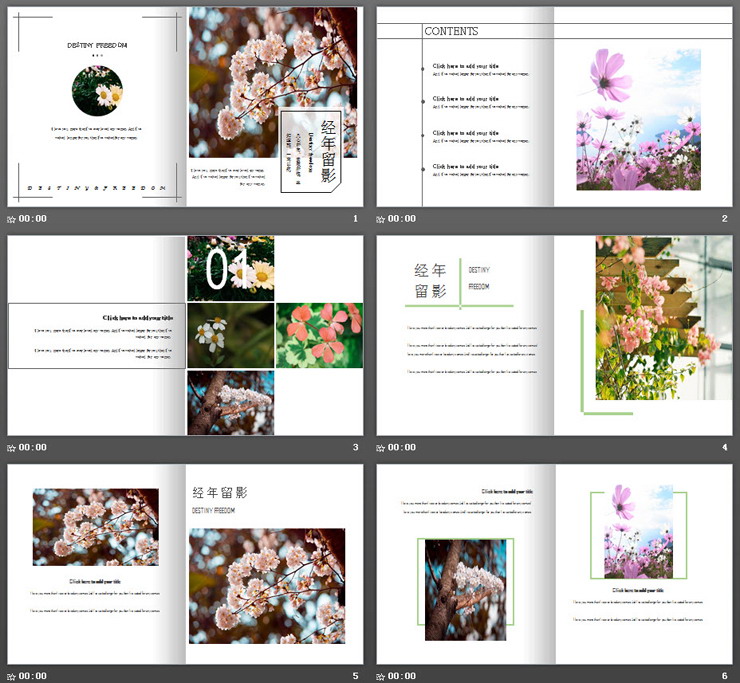
Task: Click the transition star icon under slide 4
Action: 381,448
